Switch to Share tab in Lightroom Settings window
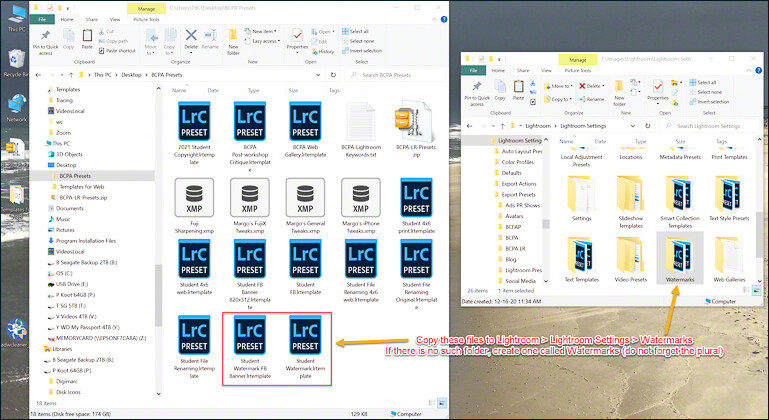 523,71
